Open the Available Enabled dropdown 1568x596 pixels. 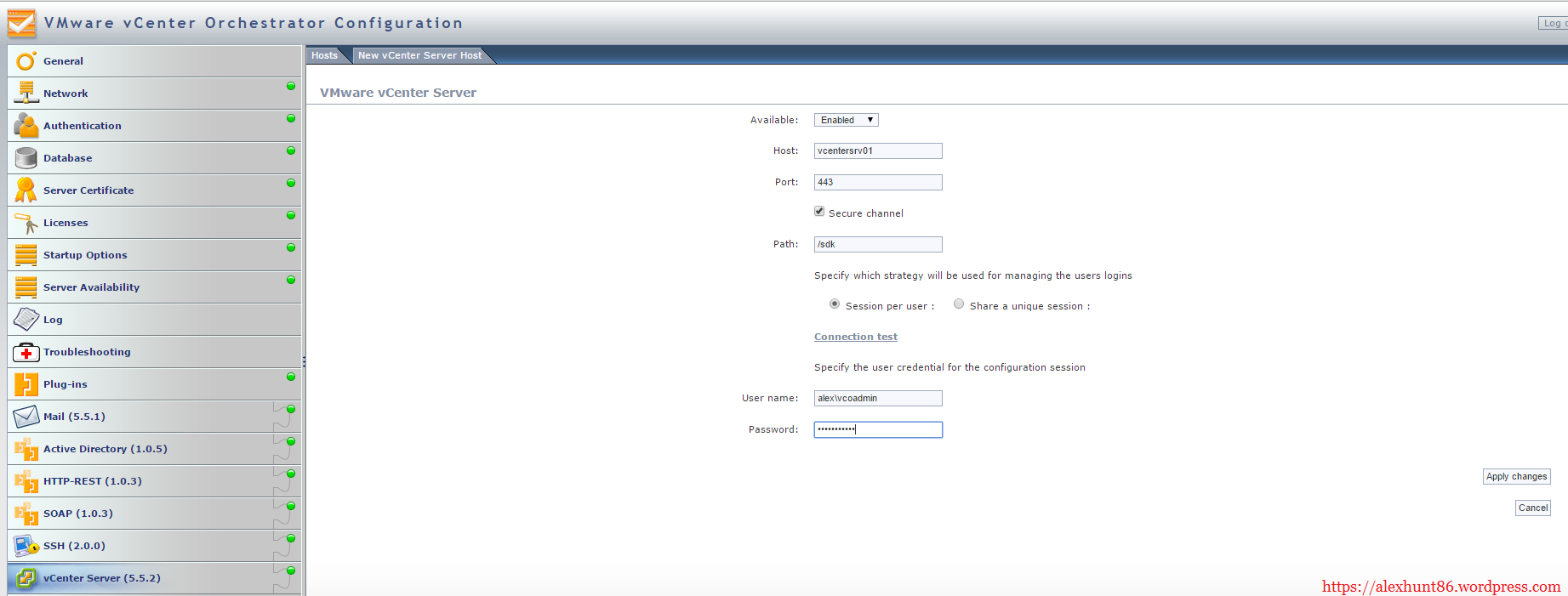tap(846, 120)
